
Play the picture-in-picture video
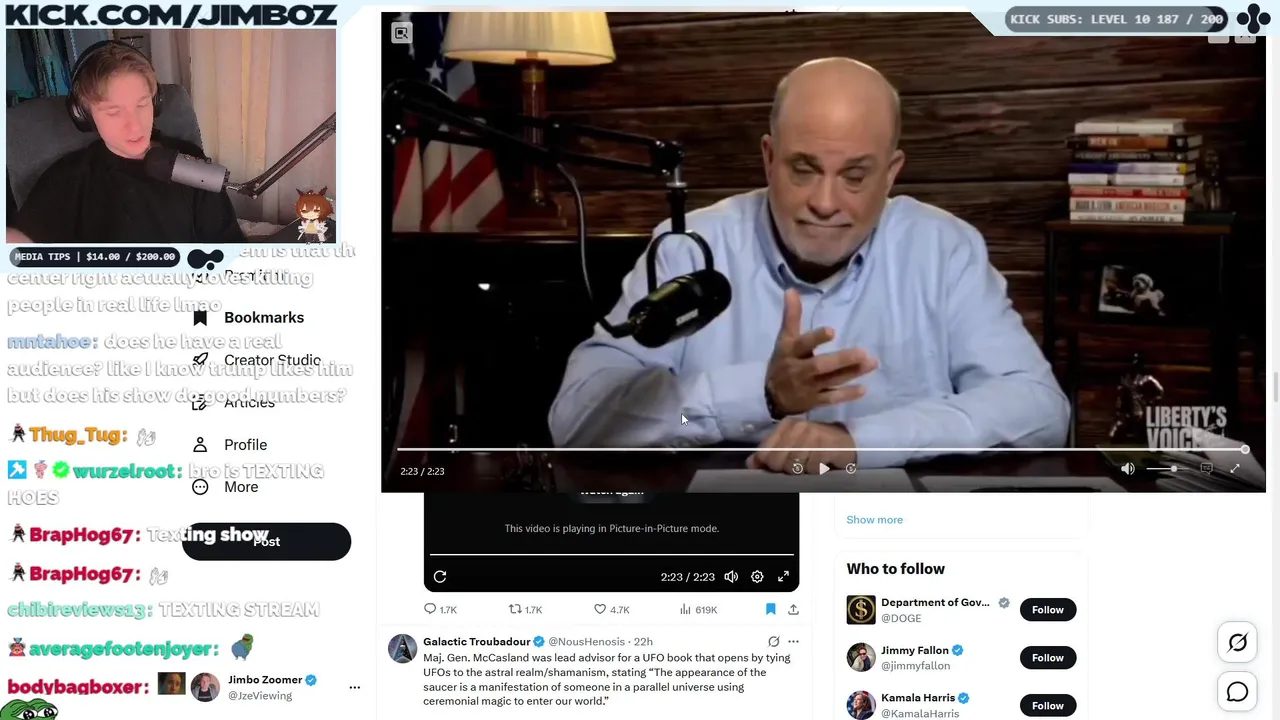824,468
